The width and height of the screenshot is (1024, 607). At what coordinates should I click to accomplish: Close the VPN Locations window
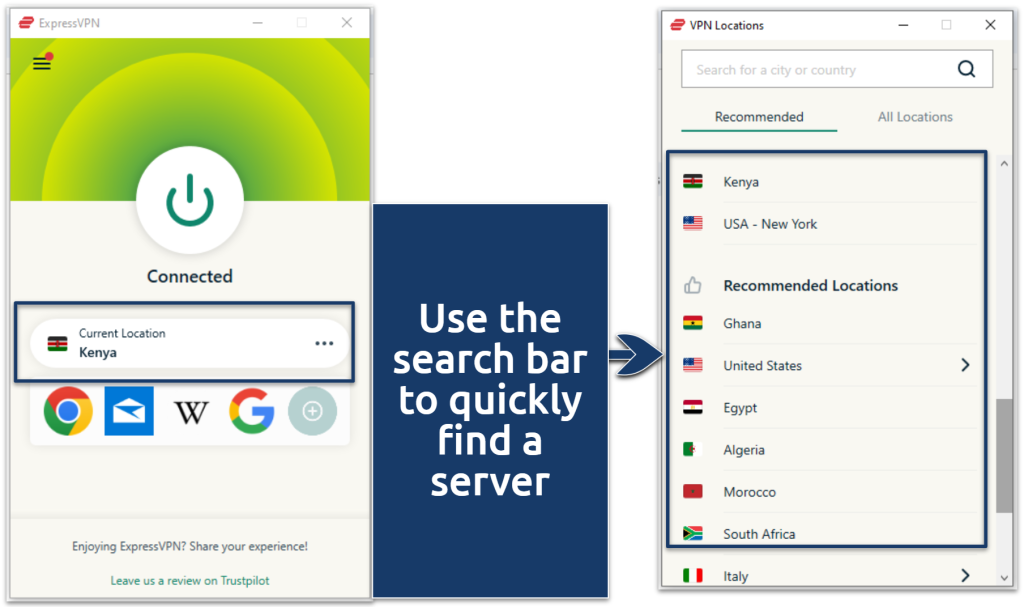coord(990,25)
